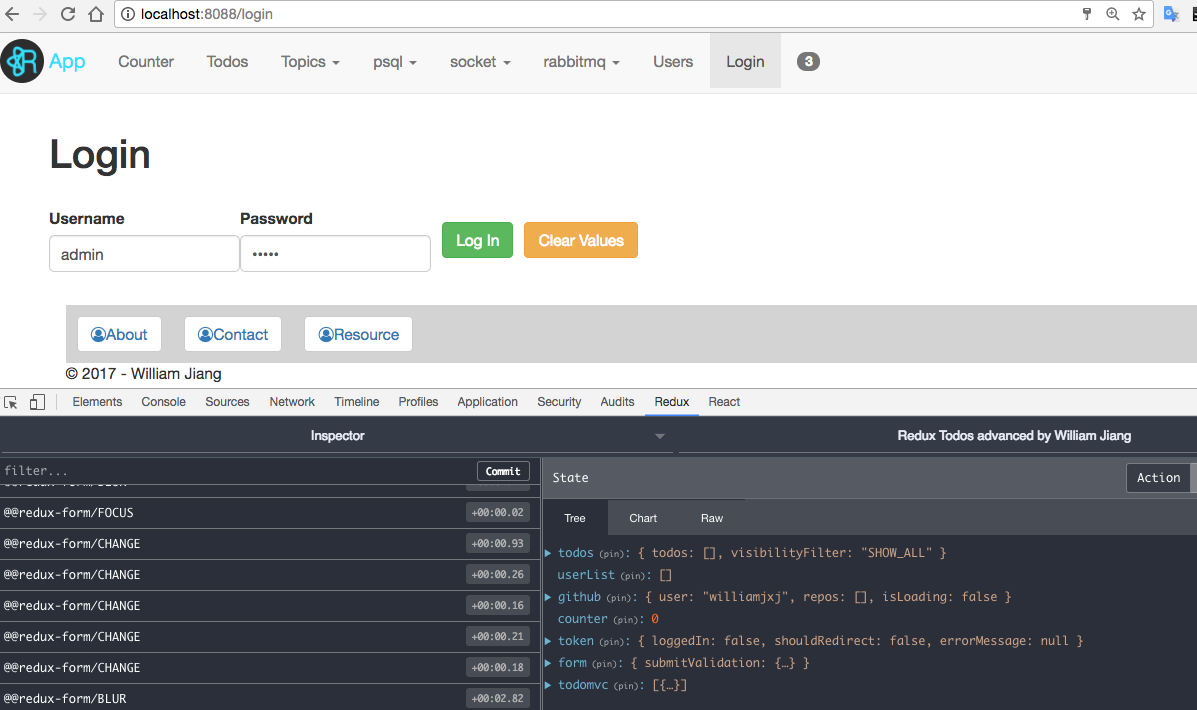Select the @@redux-form/BLUR action at +00:02.82
The image size is (1197, 710).
(269, 699)
